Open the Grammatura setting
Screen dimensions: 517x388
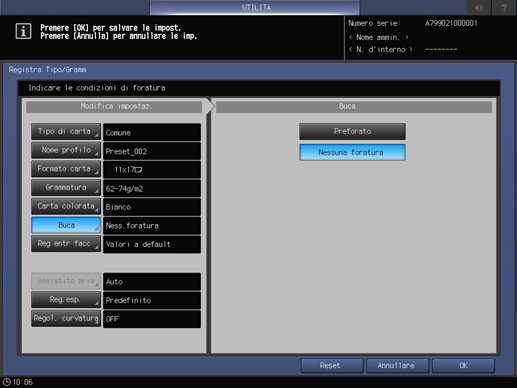pos(66,188)
